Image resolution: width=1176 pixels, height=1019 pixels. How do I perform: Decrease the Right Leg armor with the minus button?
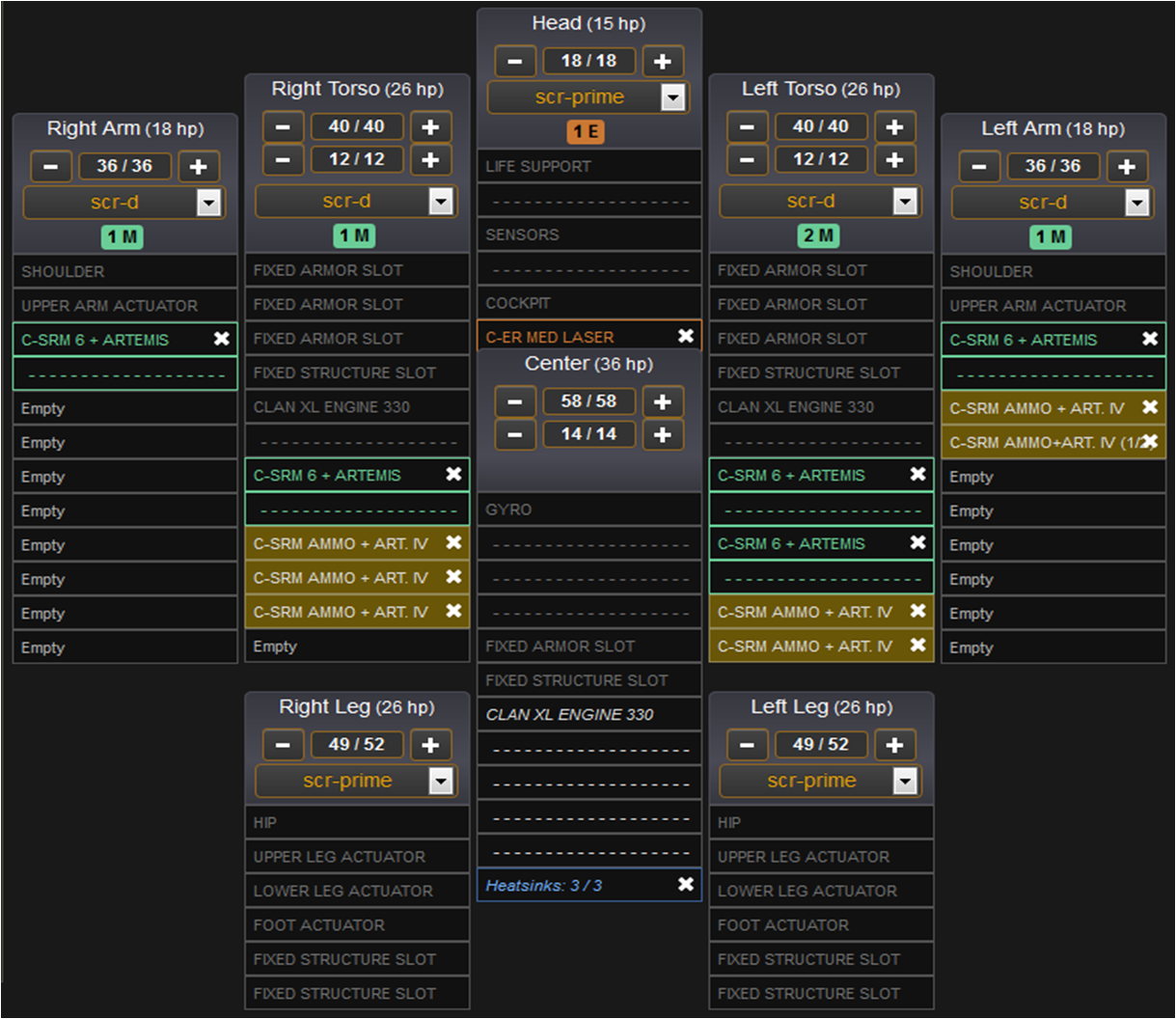pos(283,744)
